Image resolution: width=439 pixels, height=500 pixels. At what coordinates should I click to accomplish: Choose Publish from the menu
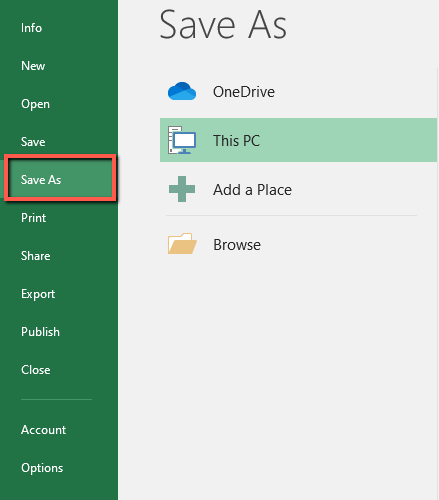[x=40, y=332]
